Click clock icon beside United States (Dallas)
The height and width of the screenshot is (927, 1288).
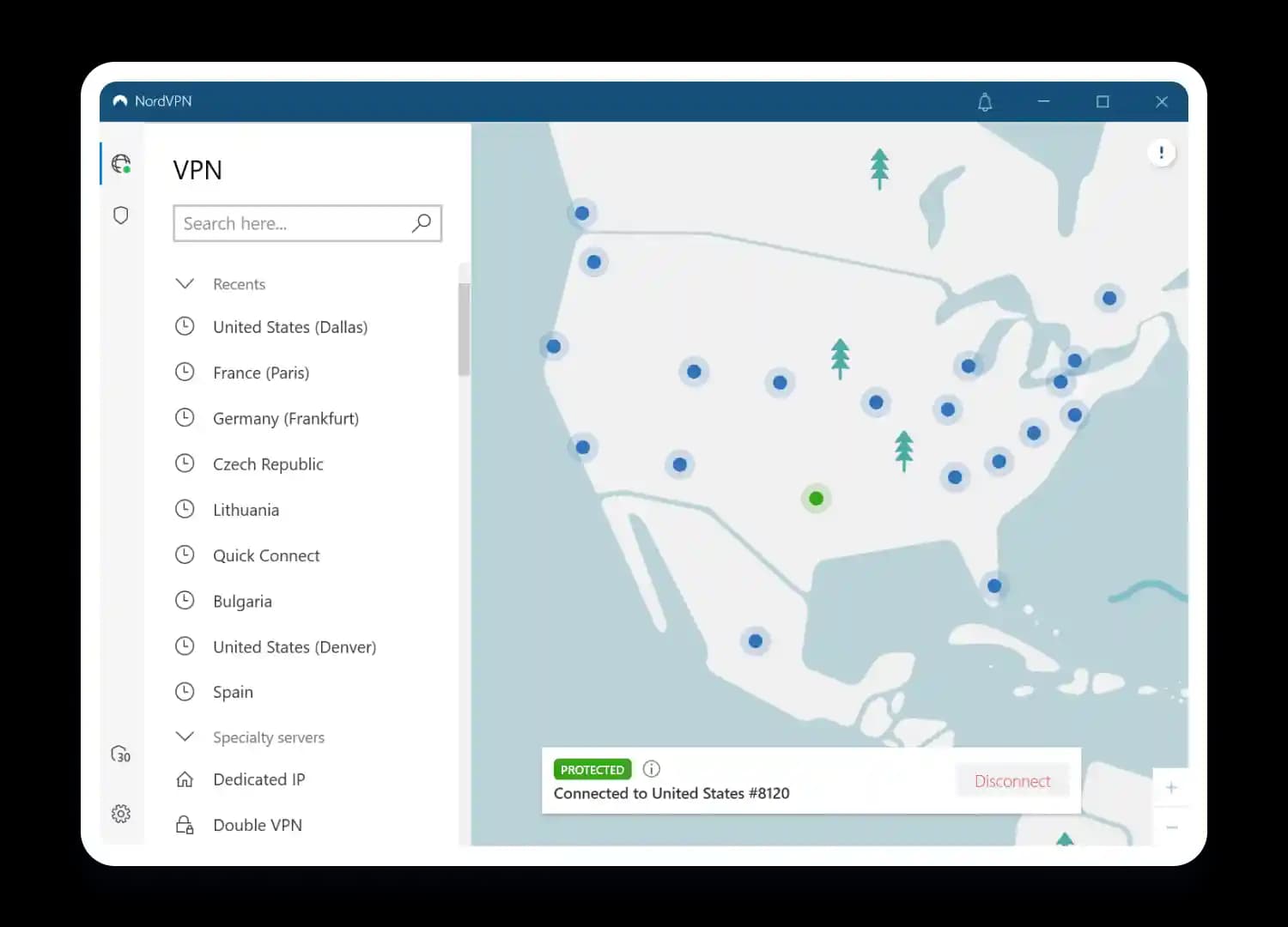tap(185, 326)
